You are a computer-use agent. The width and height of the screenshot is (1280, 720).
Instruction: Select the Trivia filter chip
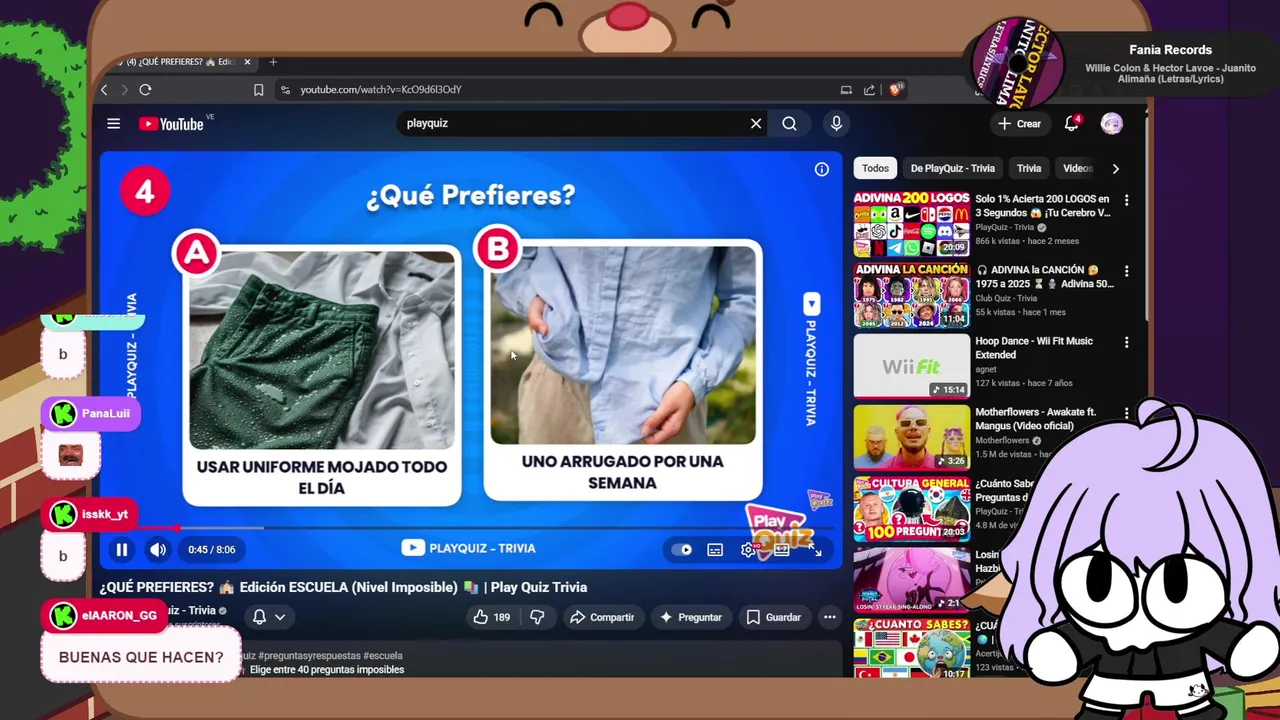point(1029,169)
